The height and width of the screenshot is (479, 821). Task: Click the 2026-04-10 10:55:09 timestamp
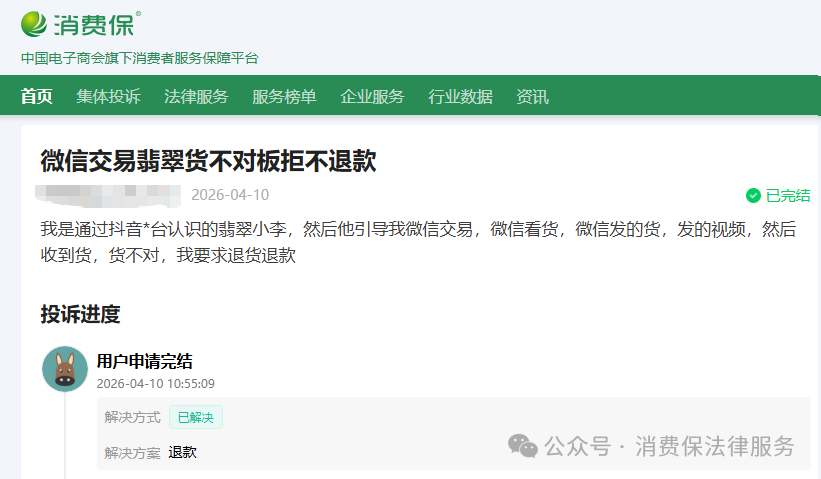point(155,383)
